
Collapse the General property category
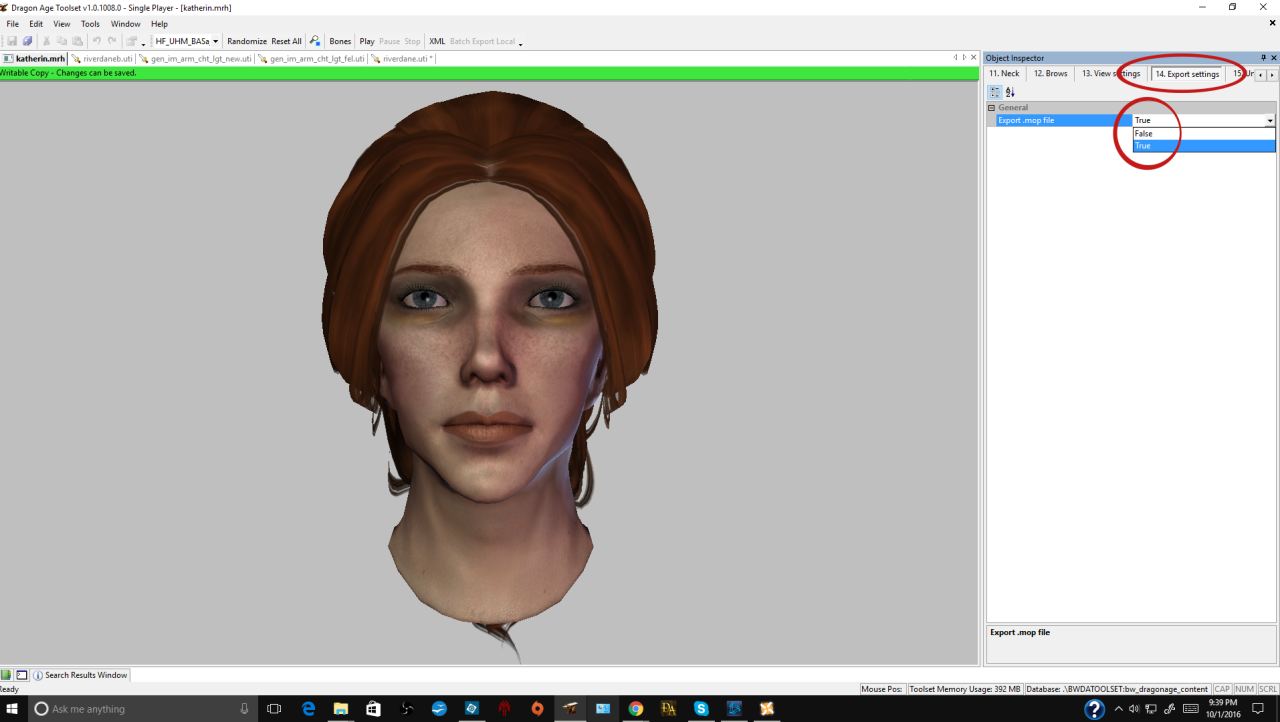tap(992, 108)
